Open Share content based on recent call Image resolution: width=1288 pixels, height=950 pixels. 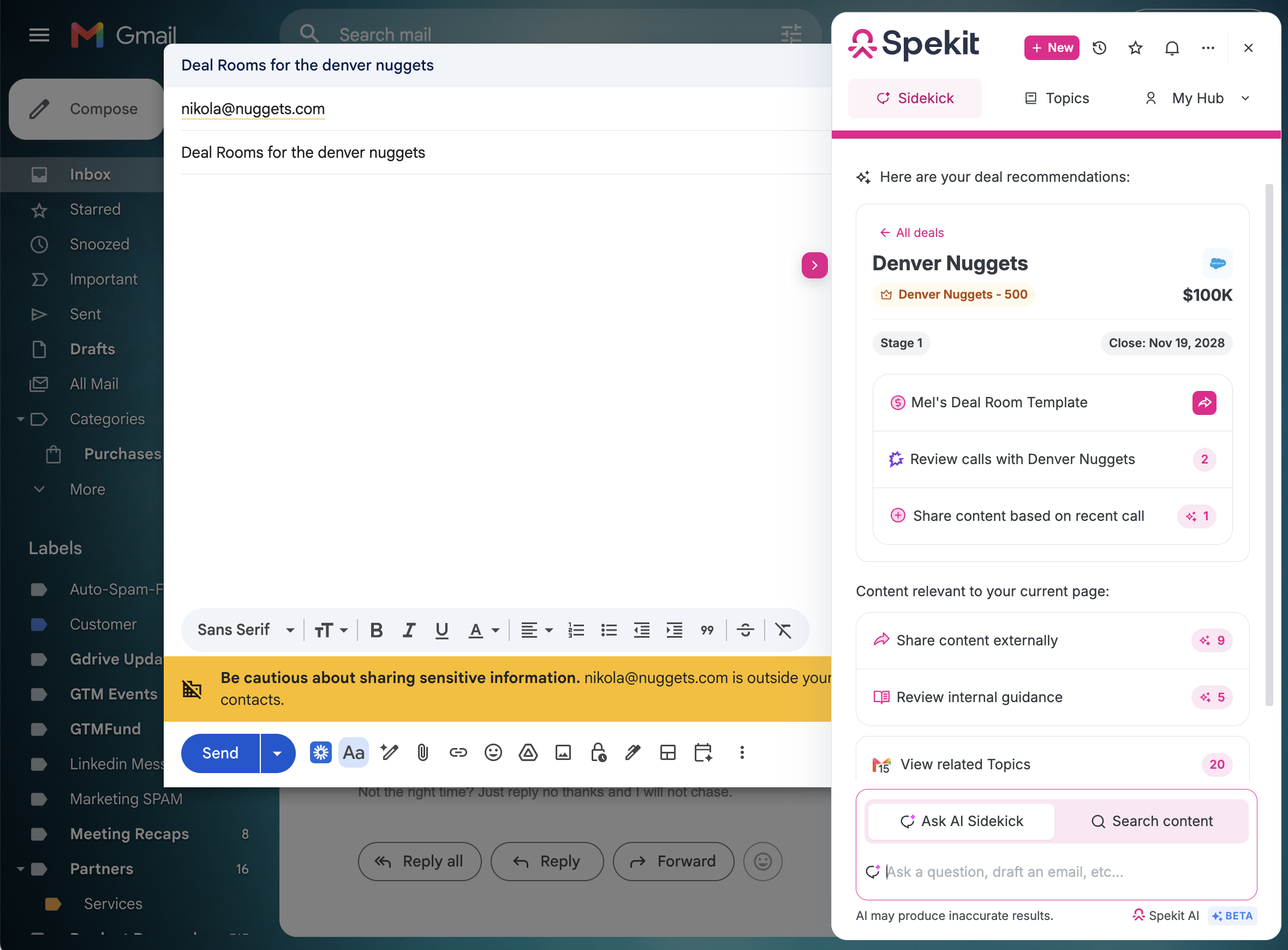click(1052, 516)
